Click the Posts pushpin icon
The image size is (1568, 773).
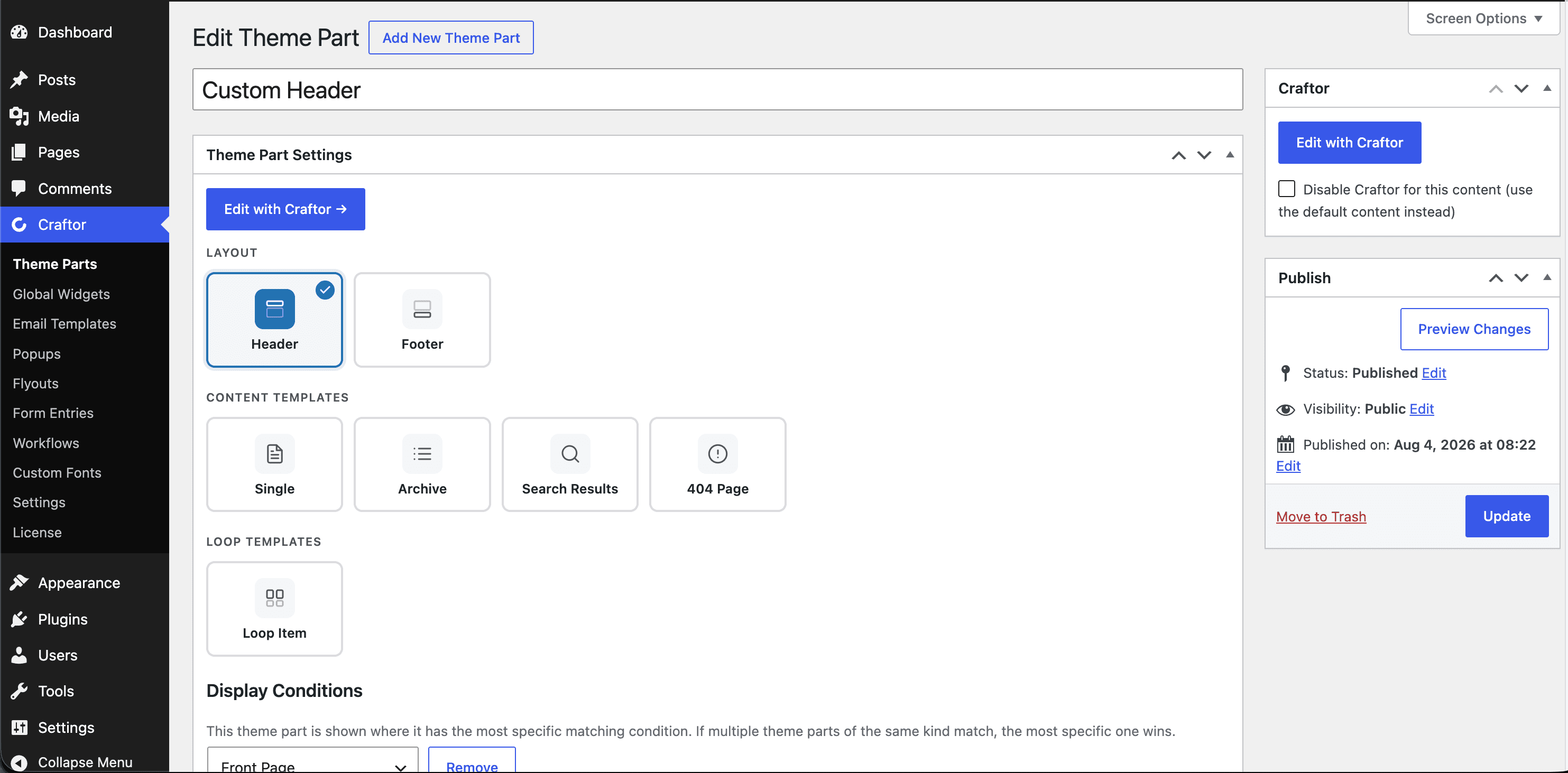coord(20,80)
